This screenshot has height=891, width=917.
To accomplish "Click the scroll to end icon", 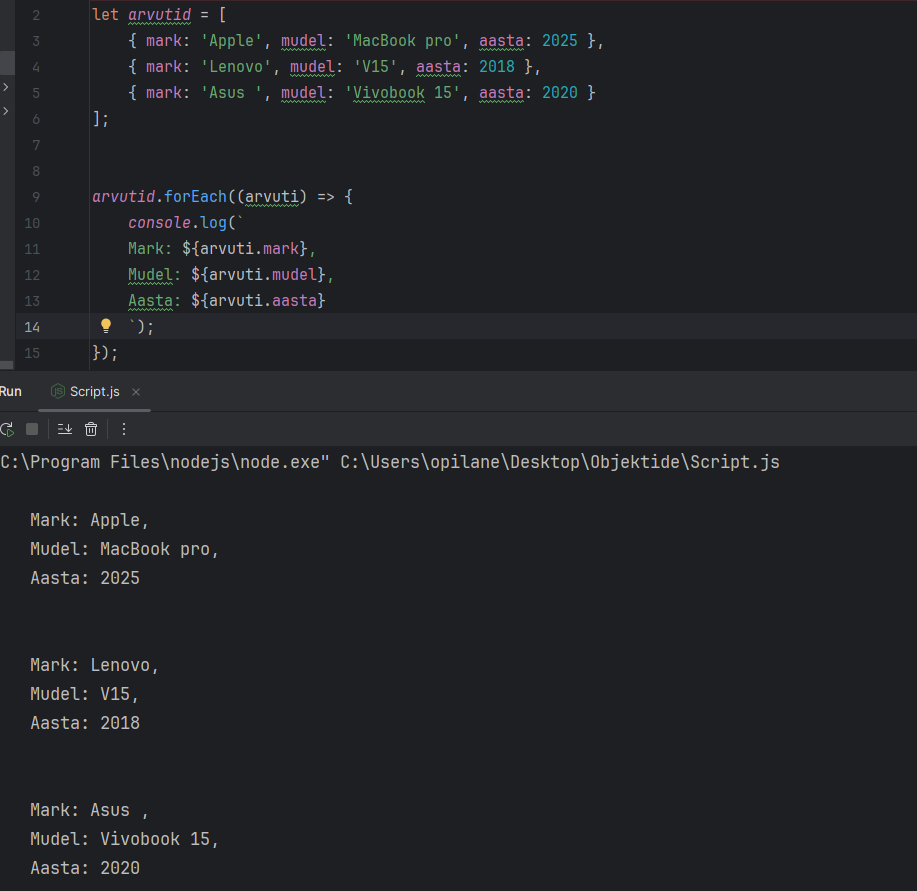I will tap(65, 429).
